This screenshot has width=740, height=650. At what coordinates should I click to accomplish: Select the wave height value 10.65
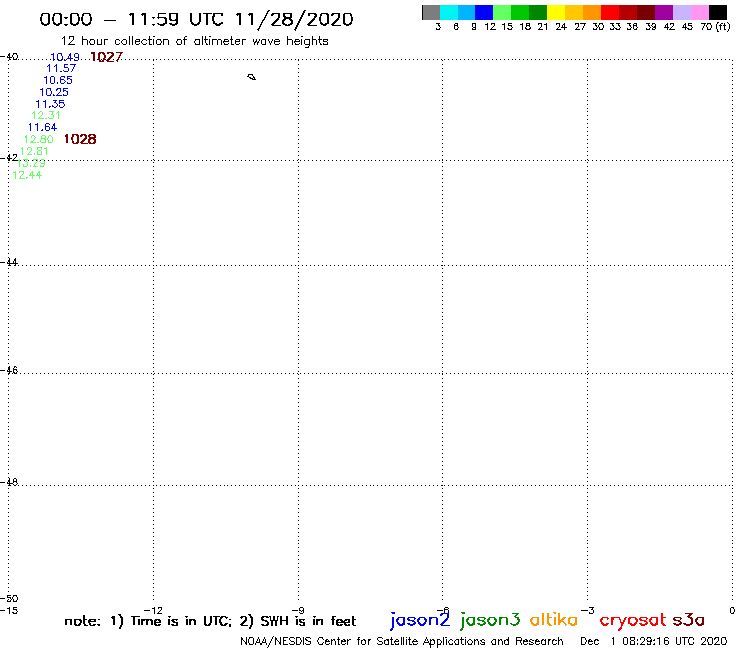(x=58, y=80)
